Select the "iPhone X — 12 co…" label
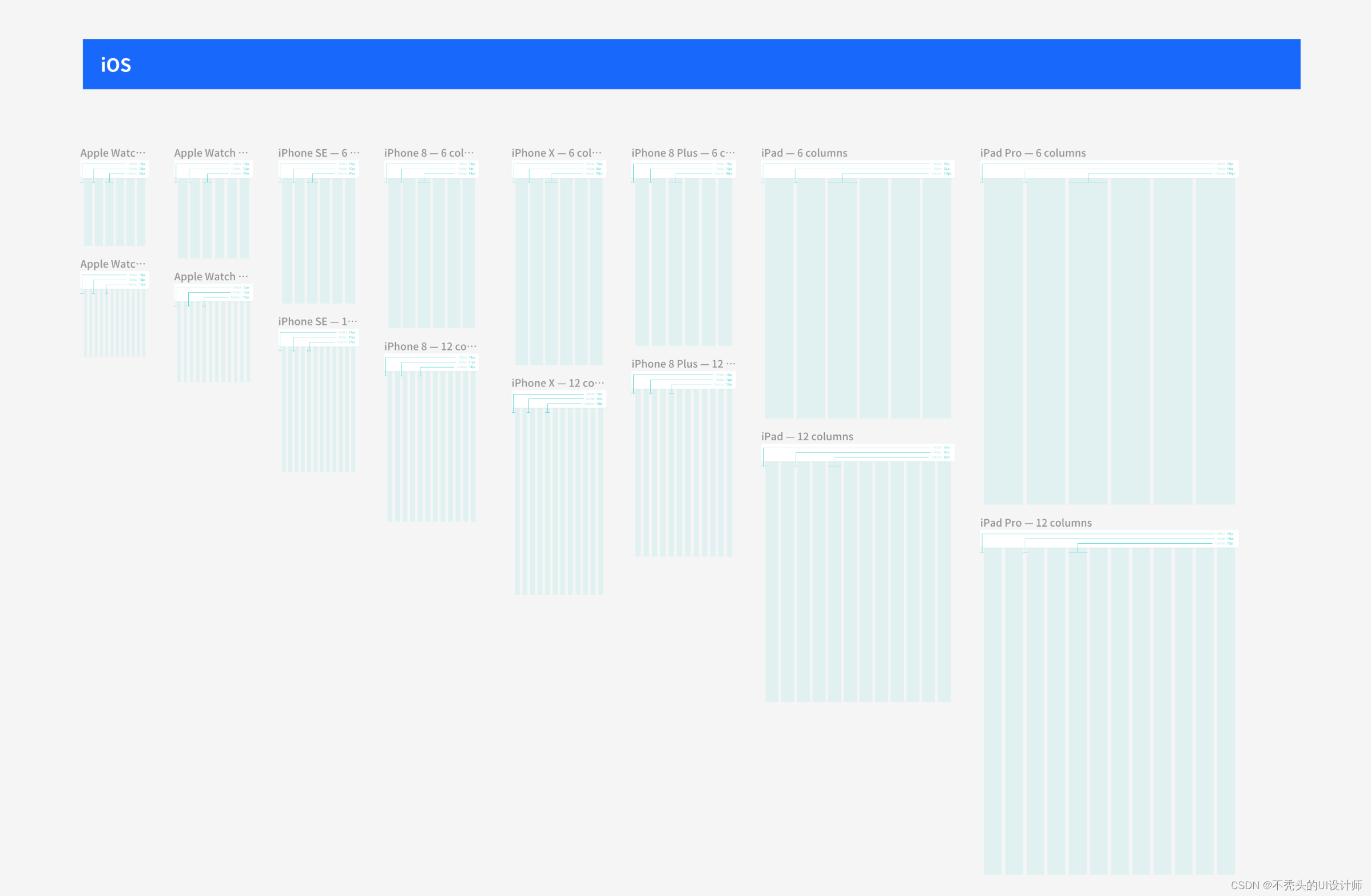 tap(558, 383)
